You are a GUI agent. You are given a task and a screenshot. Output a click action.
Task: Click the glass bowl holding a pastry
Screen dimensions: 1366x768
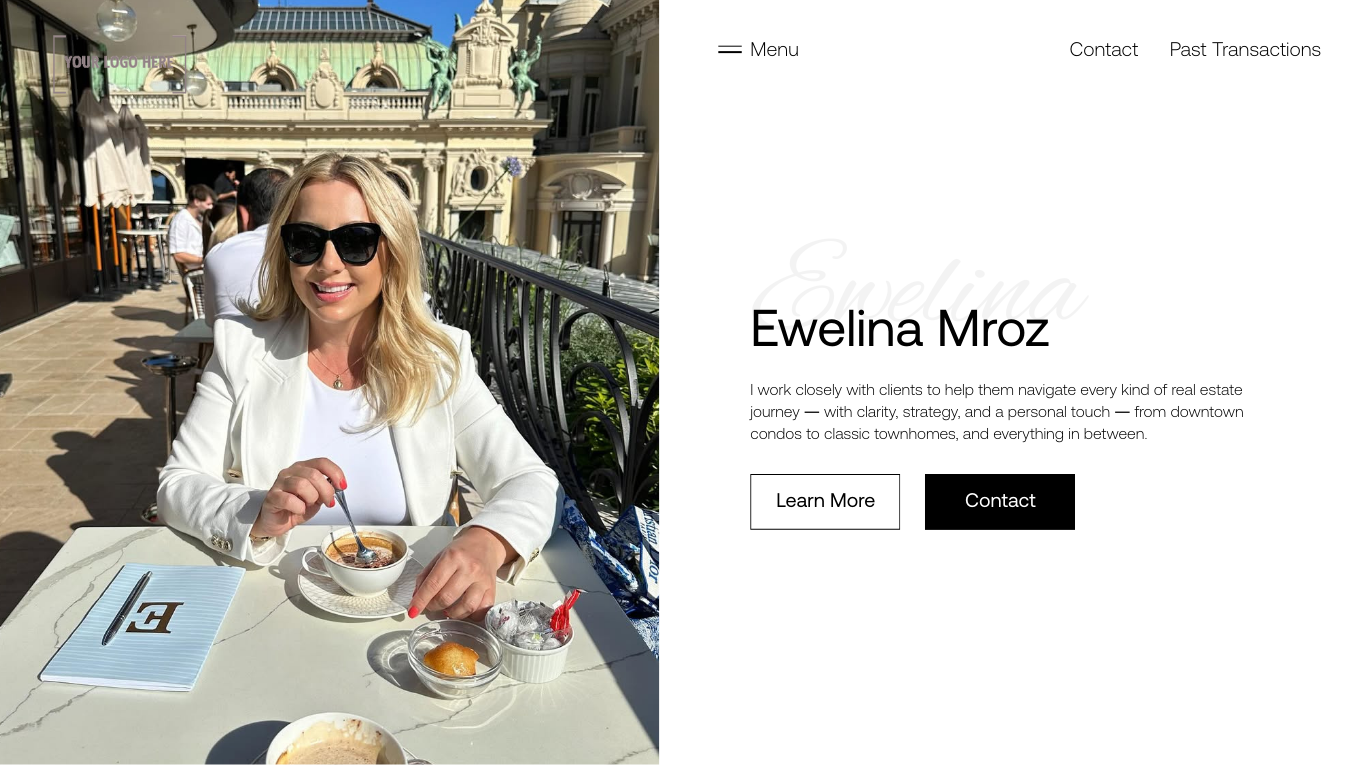[455, 657]
